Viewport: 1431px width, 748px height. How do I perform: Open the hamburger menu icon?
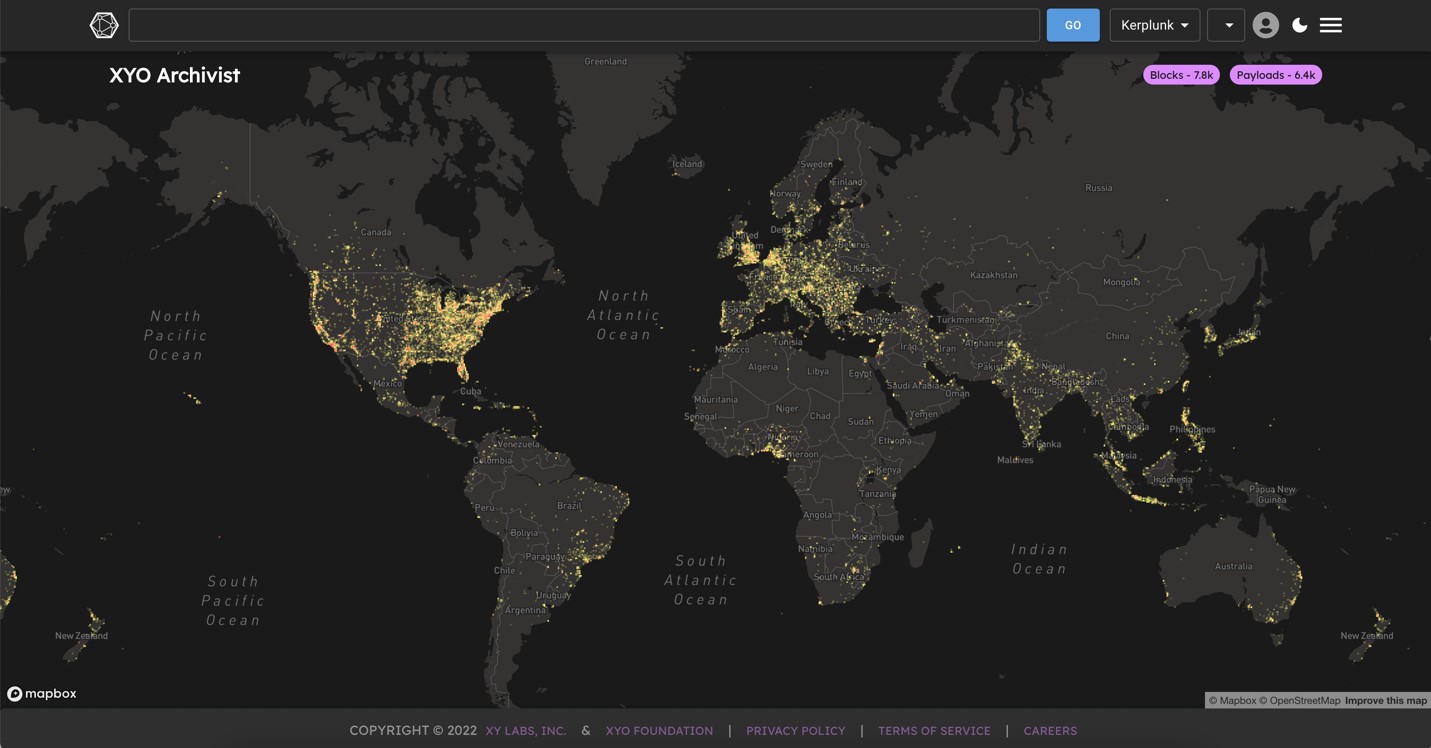pyautogui.click(x=1330, y=25)
